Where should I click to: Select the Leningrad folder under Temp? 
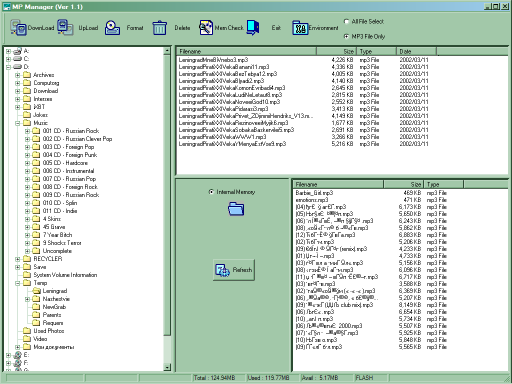coord(55,291)
